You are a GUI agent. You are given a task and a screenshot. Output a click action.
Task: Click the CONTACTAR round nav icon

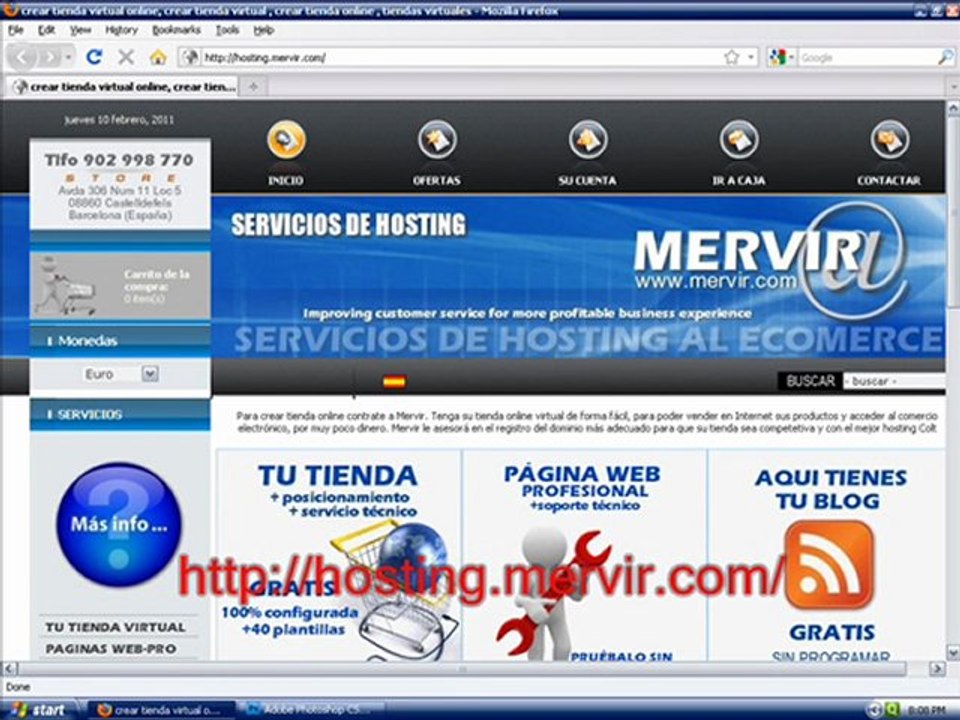(x=890, y=140)
